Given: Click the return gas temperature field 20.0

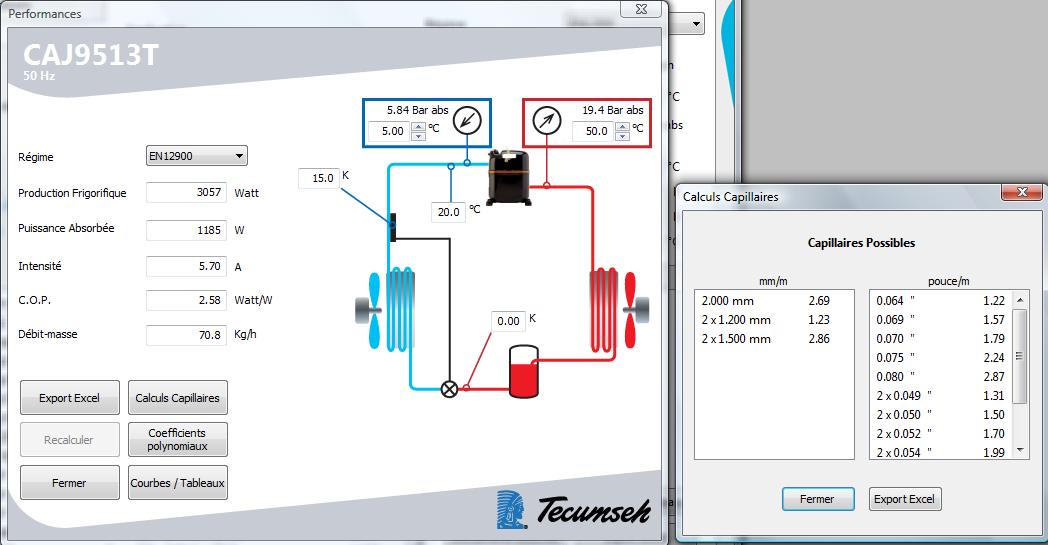Looking at the screenshot, I should (x=448, y=212).
